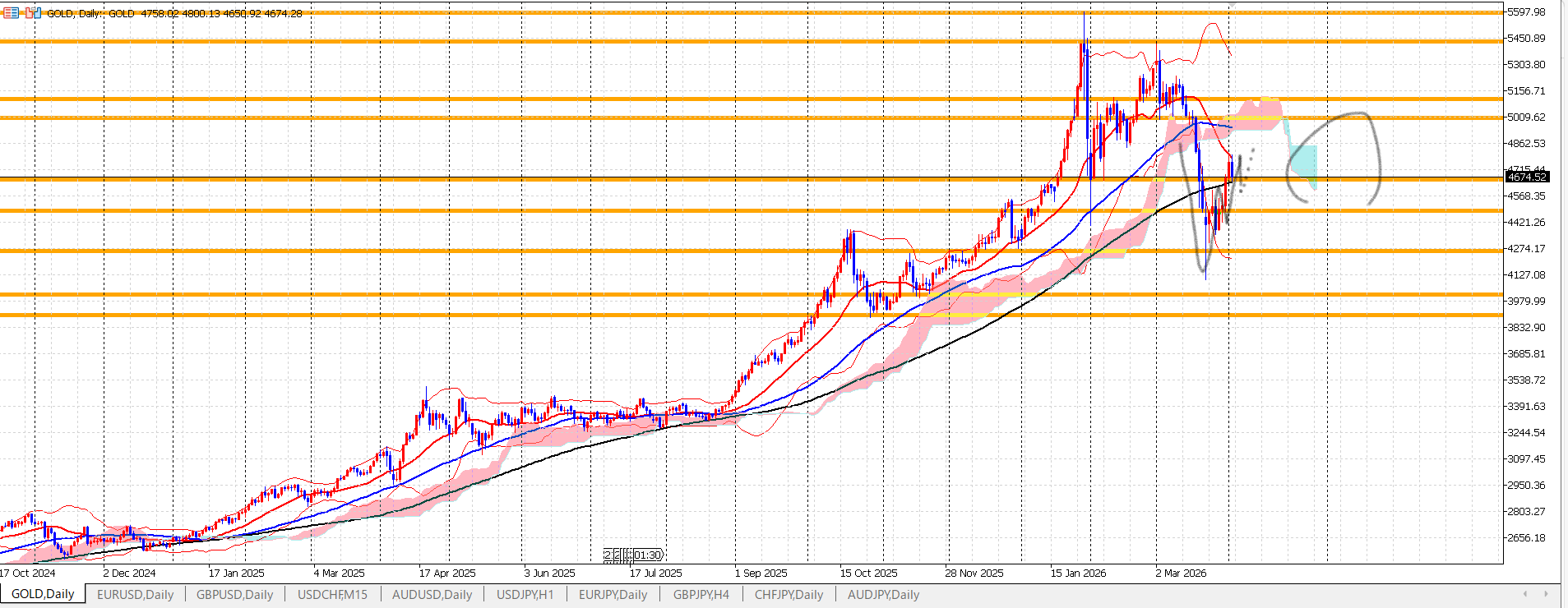Select the GBPJPY,H4 chart tab
The height and width of the screenshot is (608, 1568).
click(x=701, y=595)
